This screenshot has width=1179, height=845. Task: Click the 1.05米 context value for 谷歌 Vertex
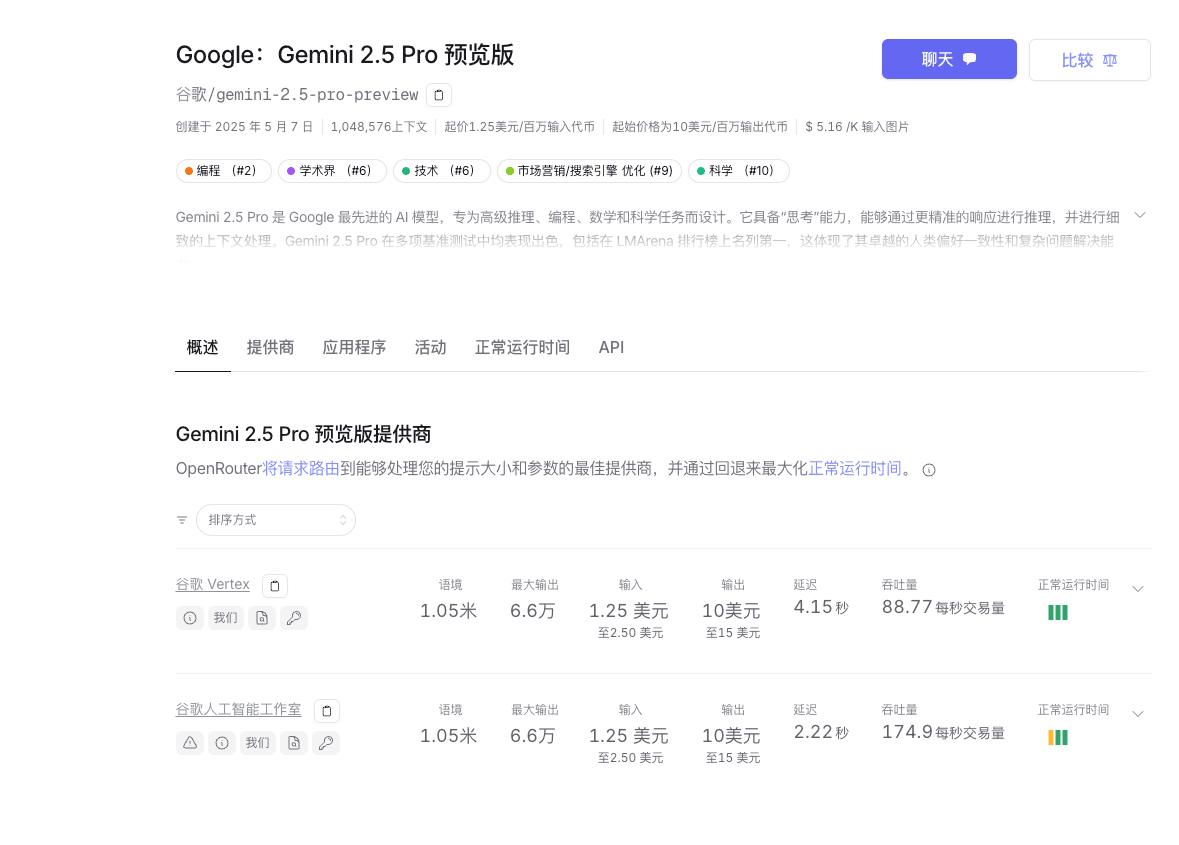[x=449, y=610]
